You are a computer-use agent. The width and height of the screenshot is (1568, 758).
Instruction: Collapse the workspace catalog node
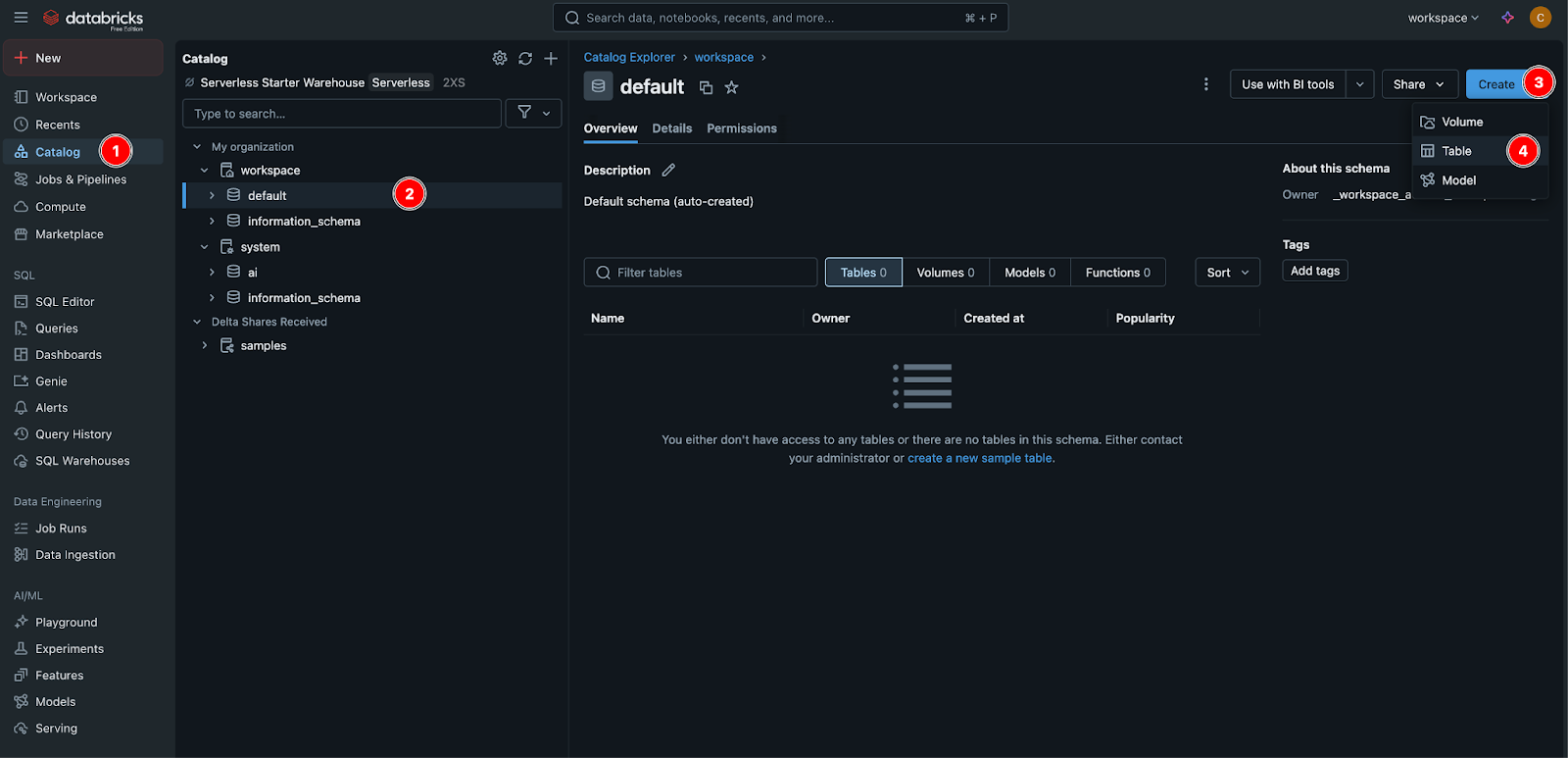tap(205, 171)
